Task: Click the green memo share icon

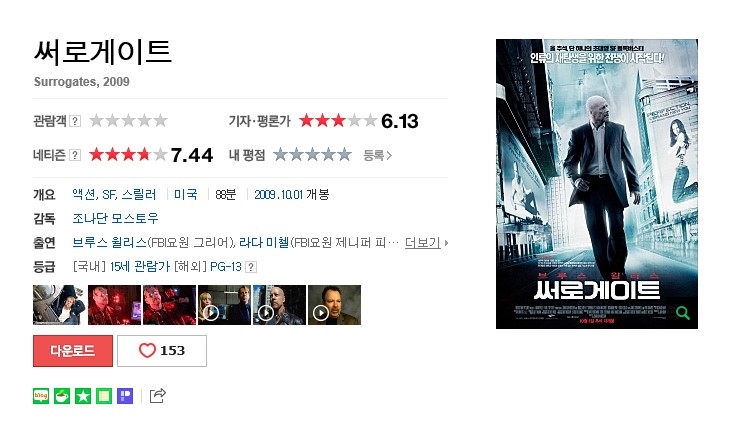Action: tap(104, 396)
